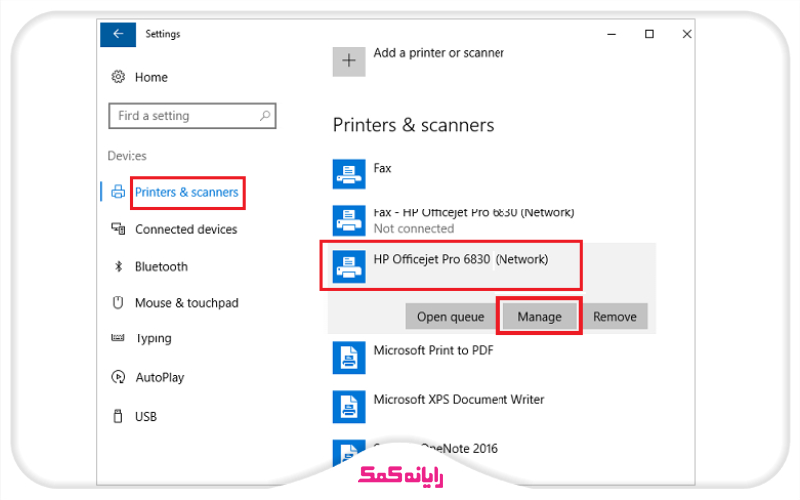Click the Find a setting search box
800x500 pixels.
pos(192,116)
